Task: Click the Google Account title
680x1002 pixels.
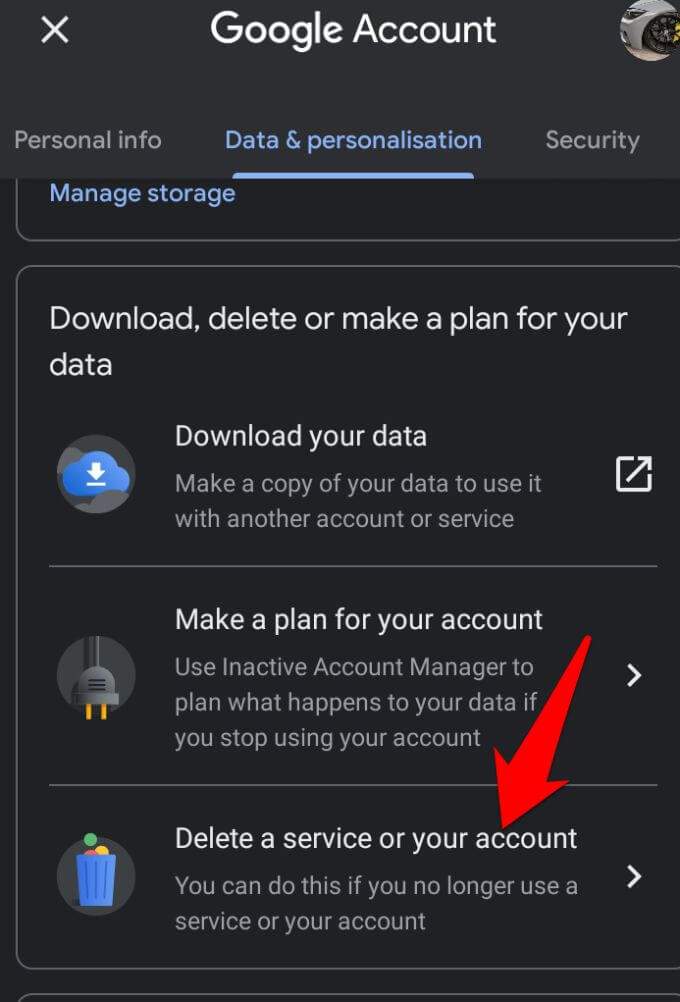Action: click(353, 29)
